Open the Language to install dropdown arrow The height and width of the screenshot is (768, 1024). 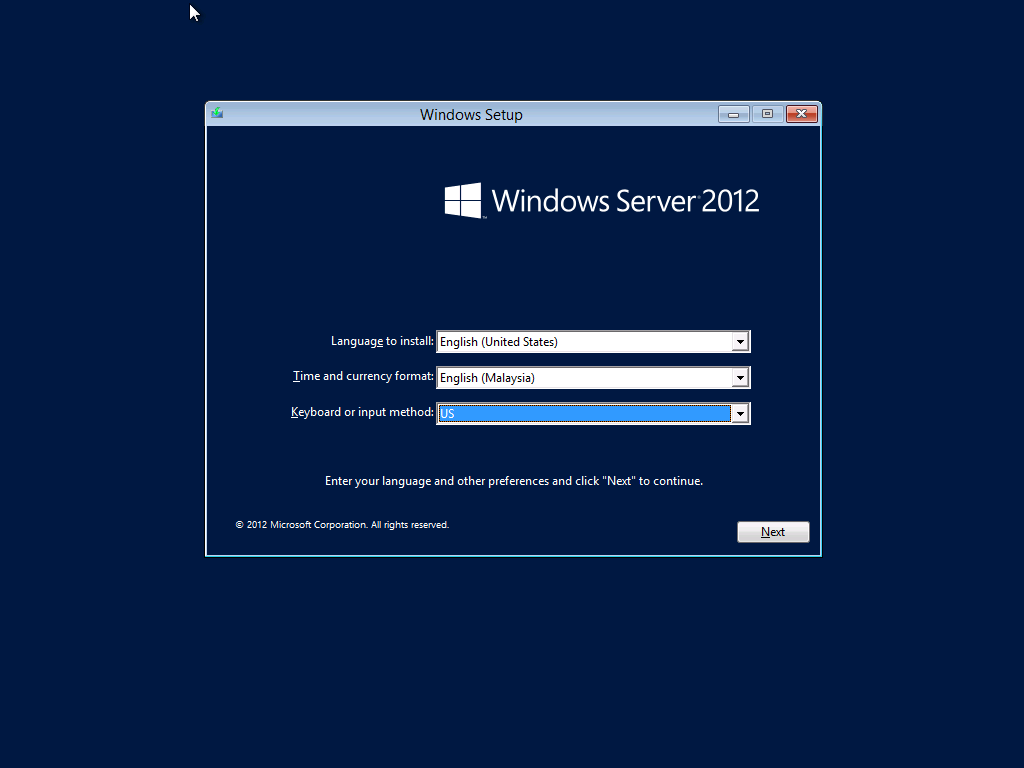click(x=740, y=342)
